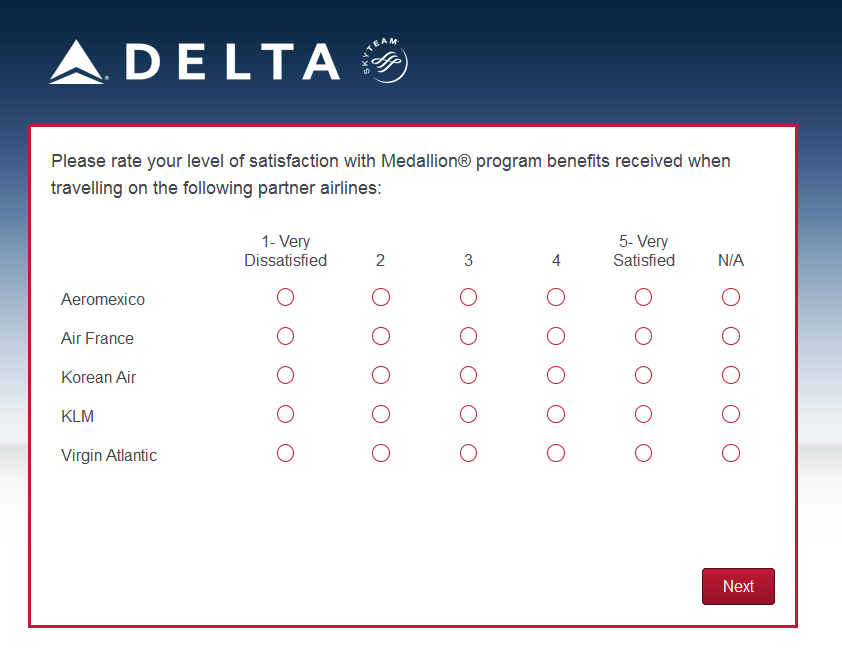Choose rating 3 for Virgin Atlantic

(468, 453)
